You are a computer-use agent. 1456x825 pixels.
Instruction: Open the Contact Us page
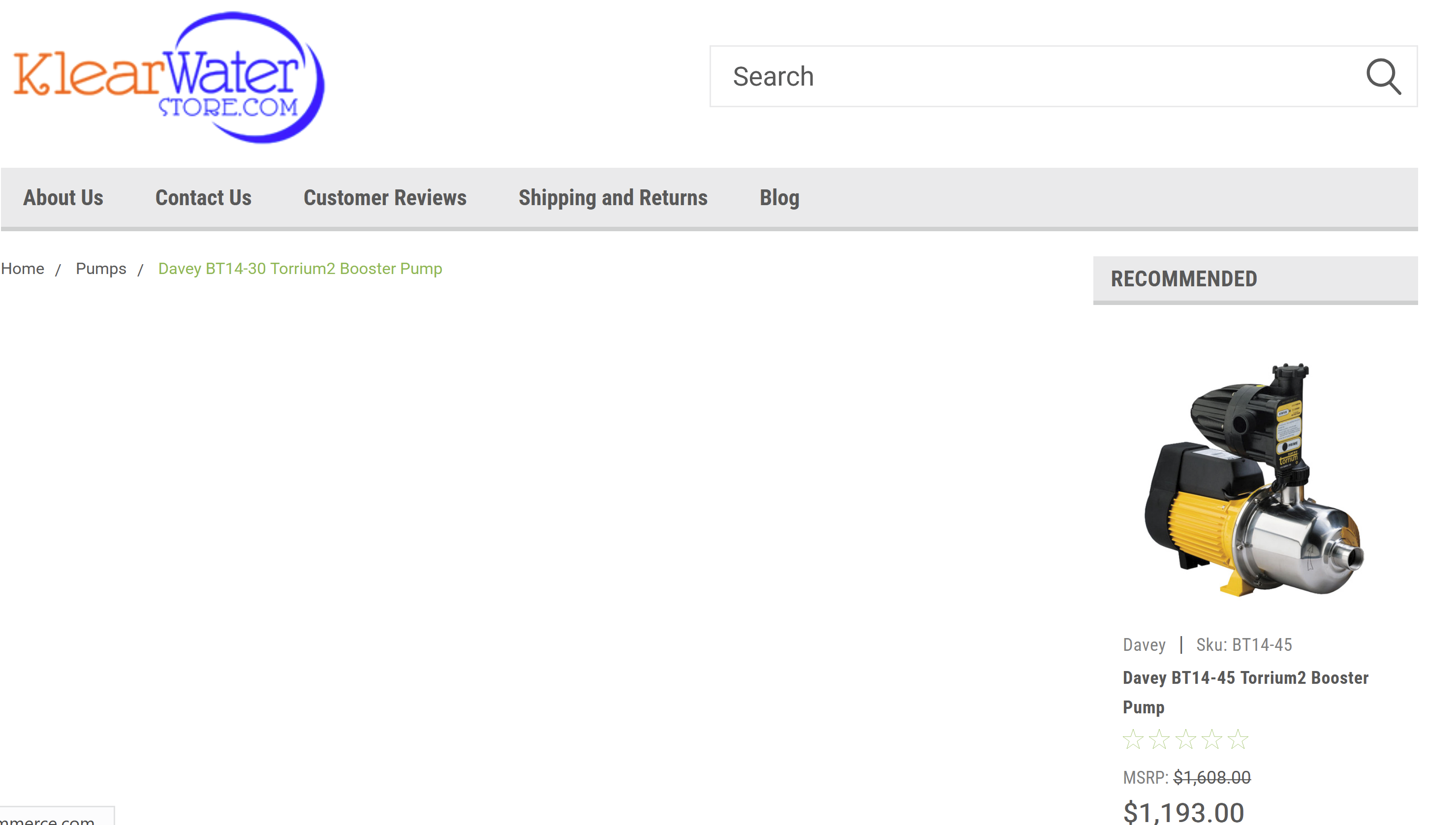coord(203,198)
